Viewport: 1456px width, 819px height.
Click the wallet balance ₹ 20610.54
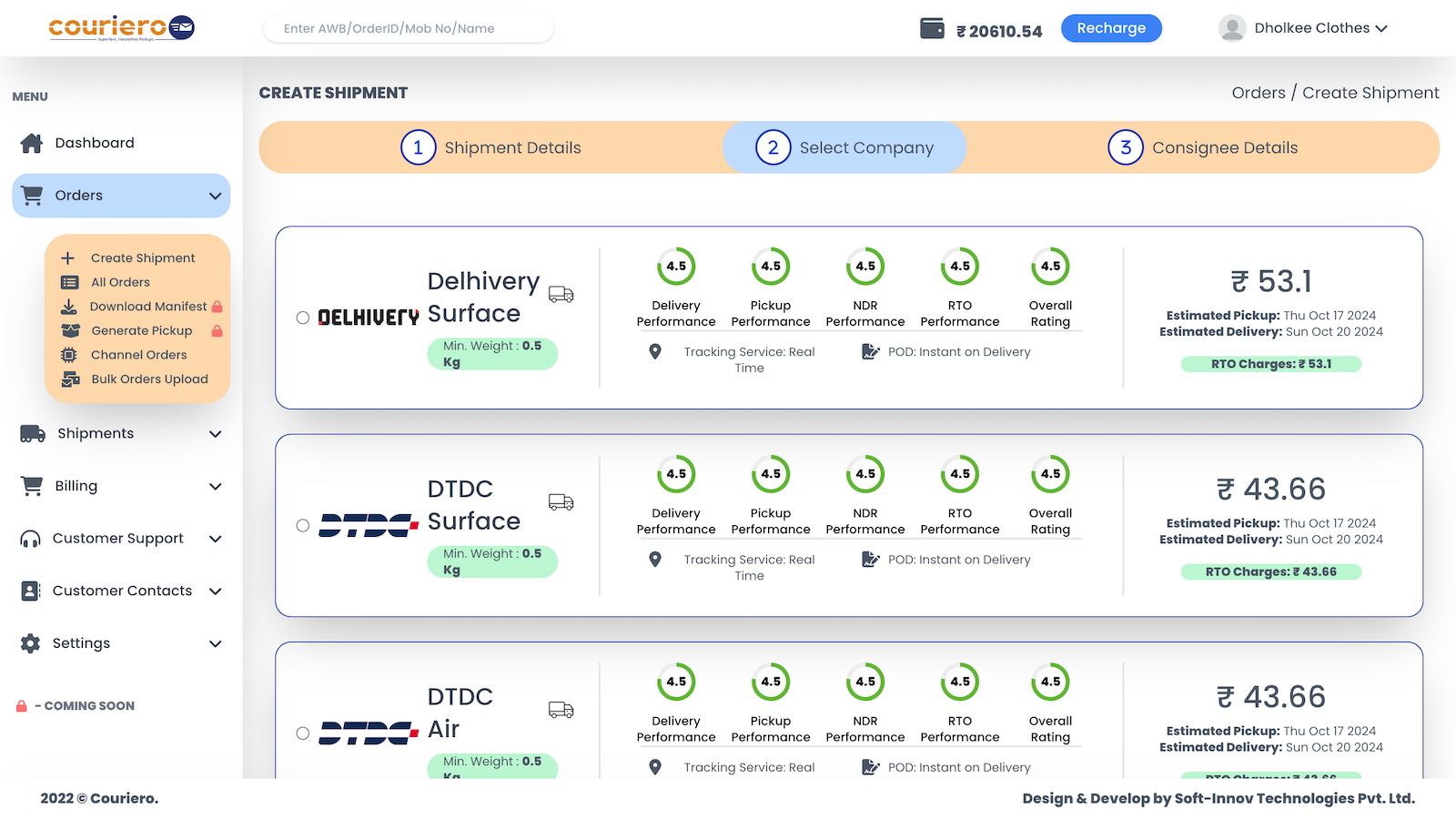(x=999, y=31)
